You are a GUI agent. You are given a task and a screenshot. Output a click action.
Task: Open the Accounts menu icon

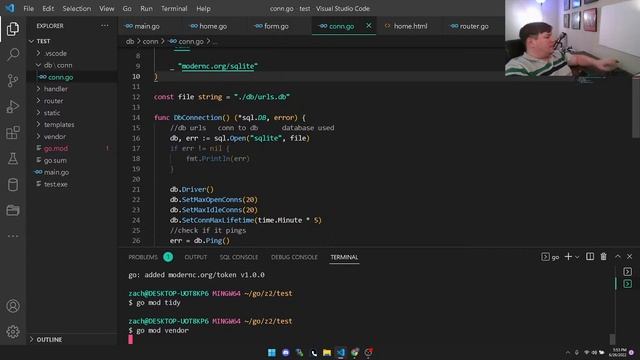pyautogui.click(x=13, y=306)
